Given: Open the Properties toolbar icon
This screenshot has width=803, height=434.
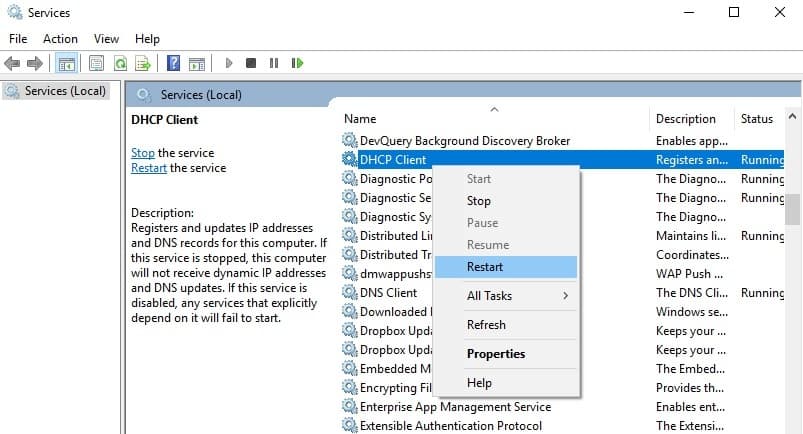Looking at the screenshot, I should click(x=96, y=64).
